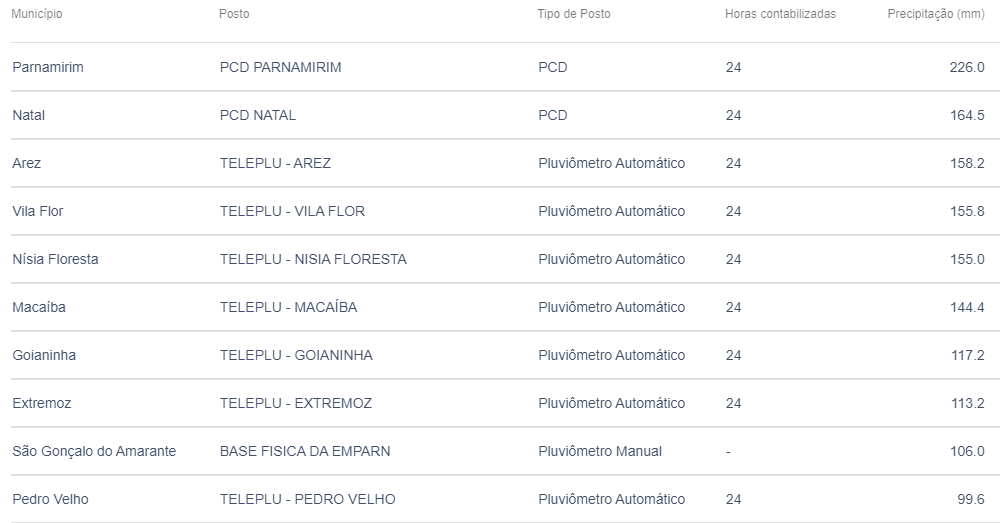Select the Goianinha row
The image size is (1001, 523).
[505, 355]
